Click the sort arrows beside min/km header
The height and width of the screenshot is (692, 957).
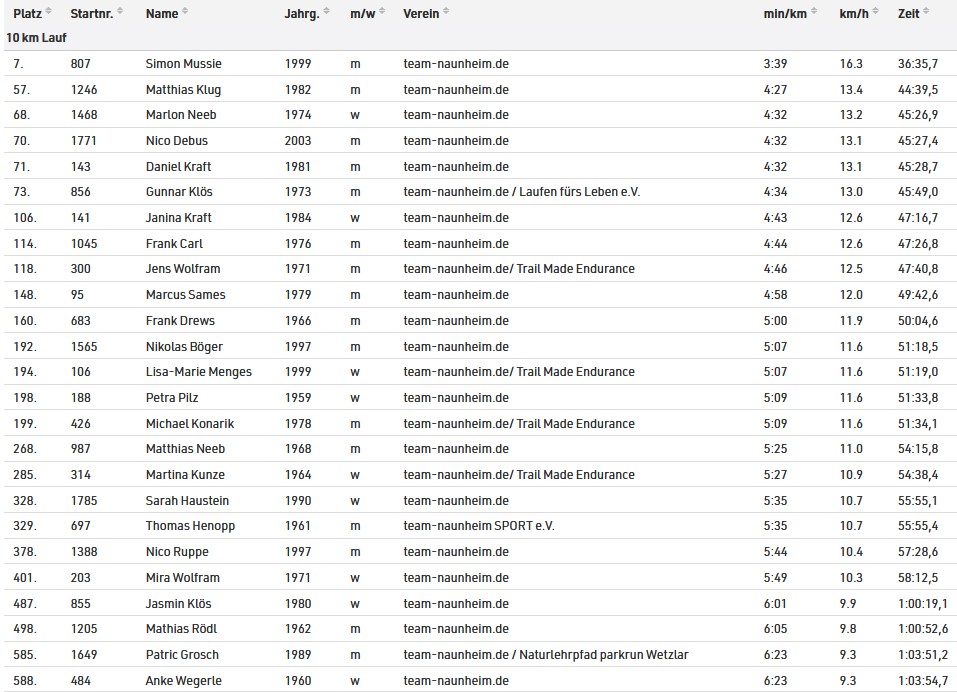coord(813,12)
